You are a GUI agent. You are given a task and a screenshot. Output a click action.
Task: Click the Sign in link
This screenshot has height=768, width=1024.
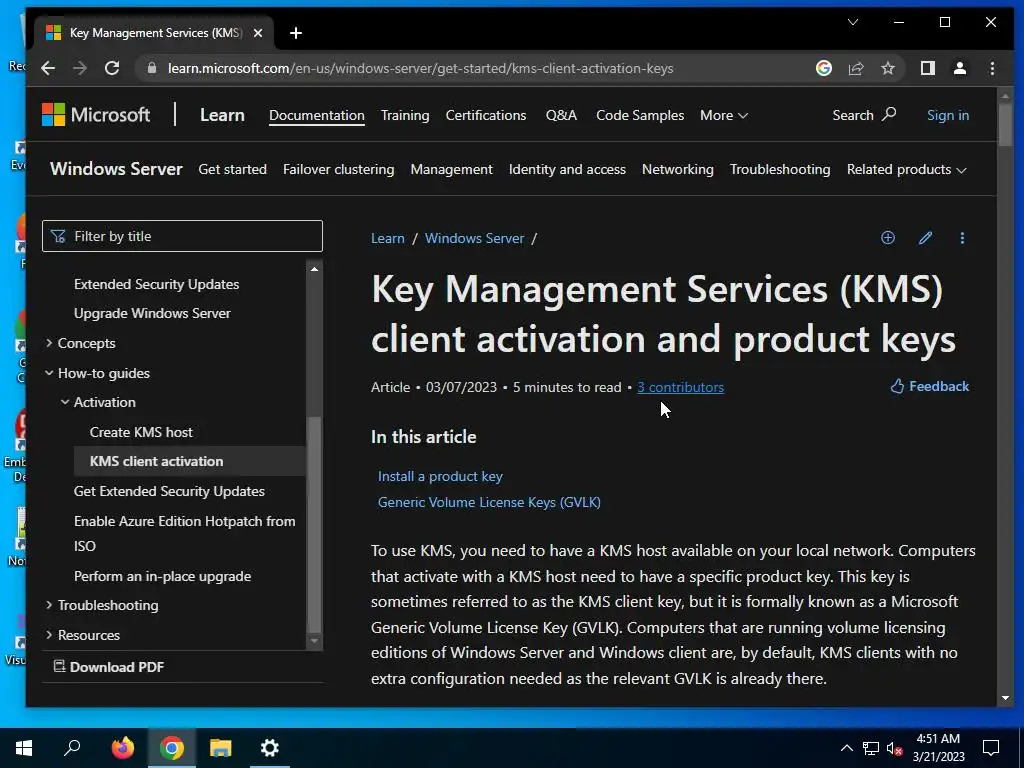[x=948, y=115]
